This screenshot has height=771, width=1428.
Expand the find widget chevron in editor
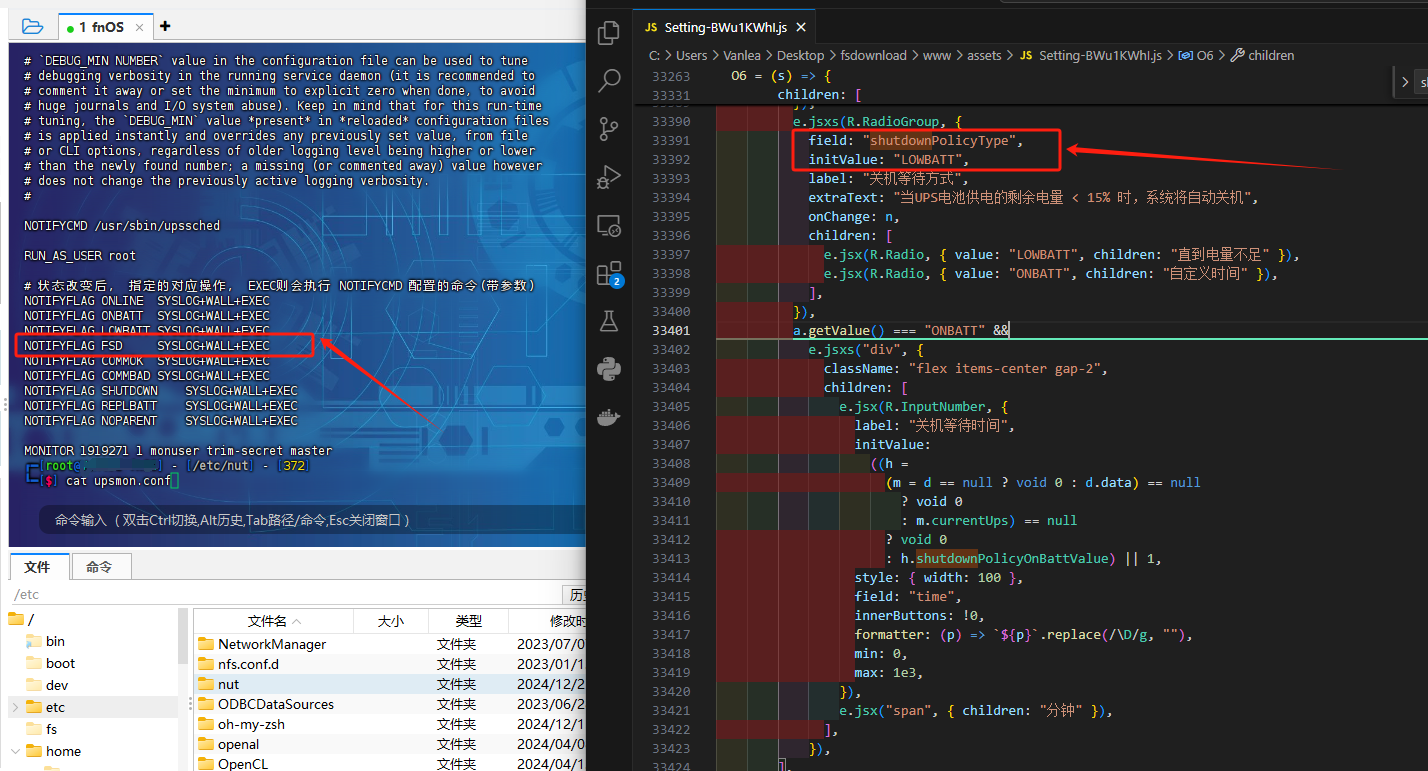1405,83
